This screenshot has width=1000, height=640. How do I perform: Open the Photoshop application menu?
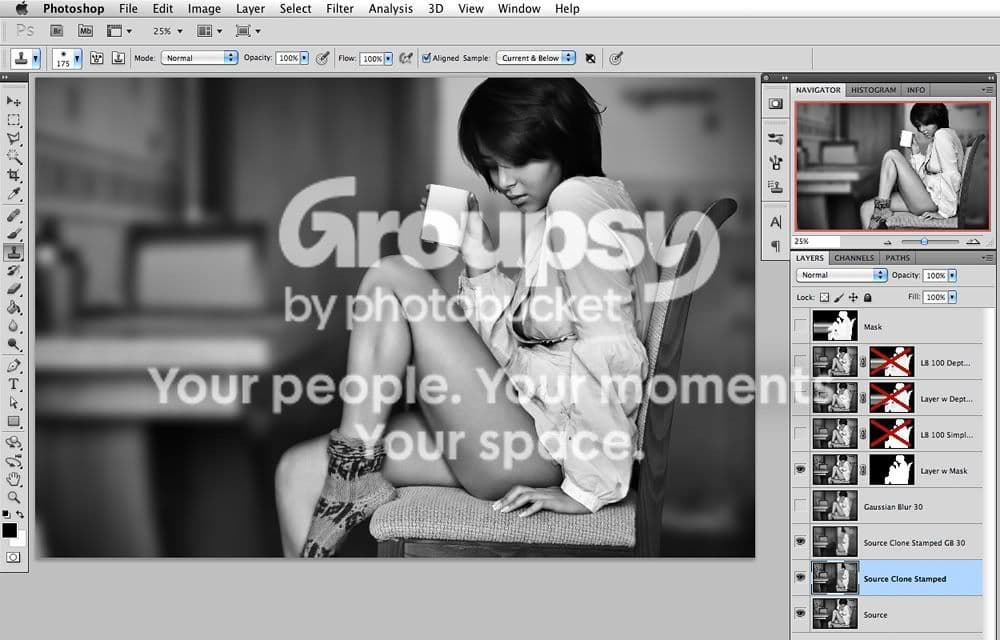pyautogui.click(x=73, y=9)
